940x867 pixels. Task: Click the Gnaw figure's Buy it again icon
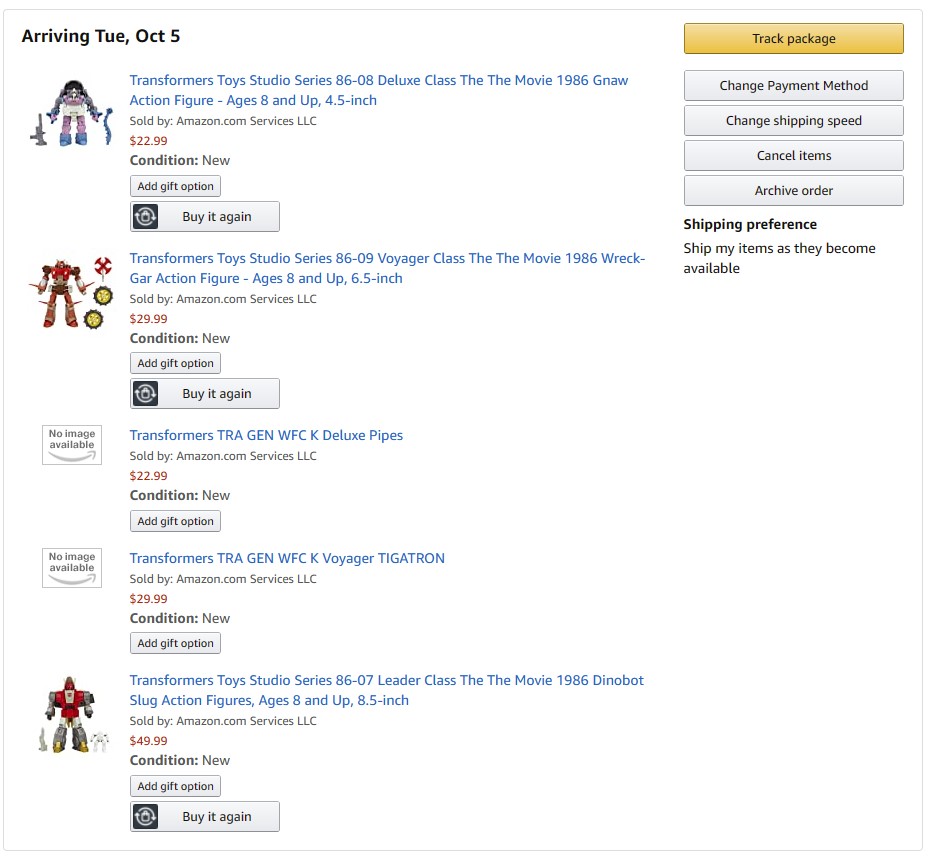click(x=146, y=217)
